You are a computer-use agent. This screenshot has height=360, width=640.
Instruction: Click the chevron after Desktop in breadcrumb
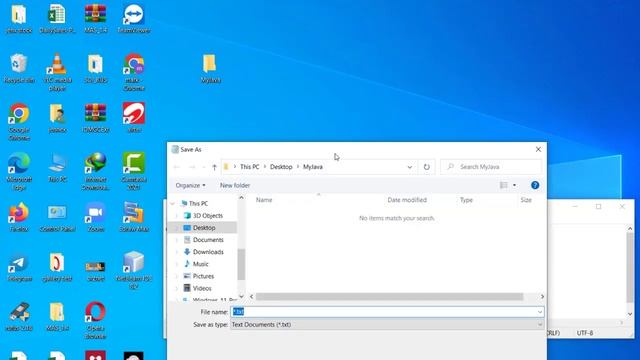pyautogui.click(x=298, y=167)
